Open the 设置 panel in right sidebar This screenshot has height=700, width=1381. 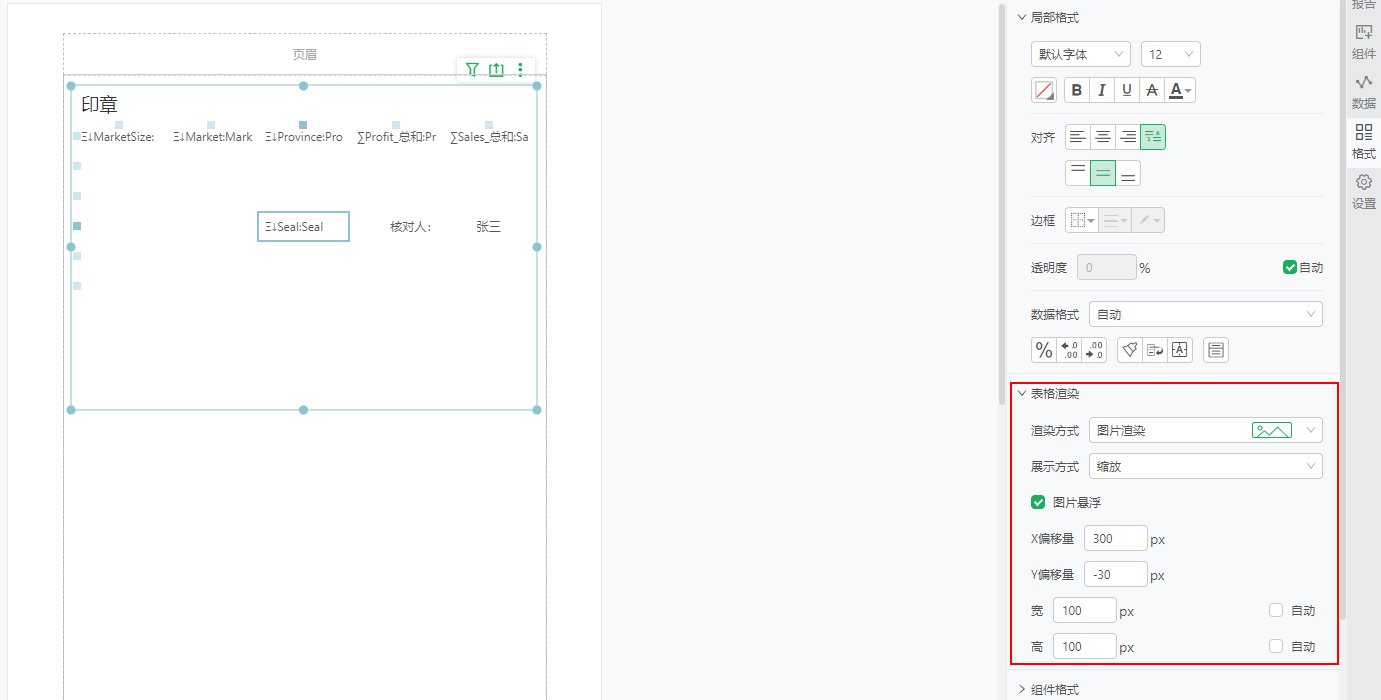click(1364, 190)
